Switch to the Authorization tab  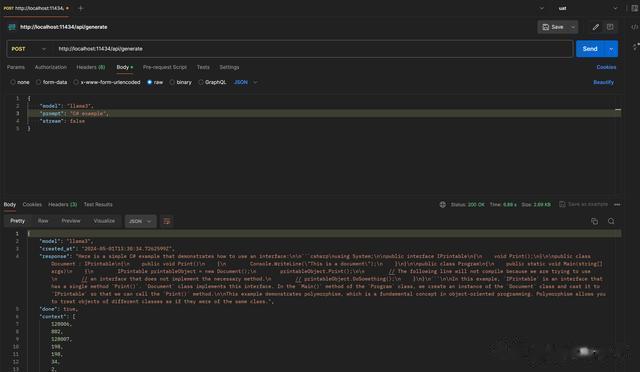[x=51, y=67]
